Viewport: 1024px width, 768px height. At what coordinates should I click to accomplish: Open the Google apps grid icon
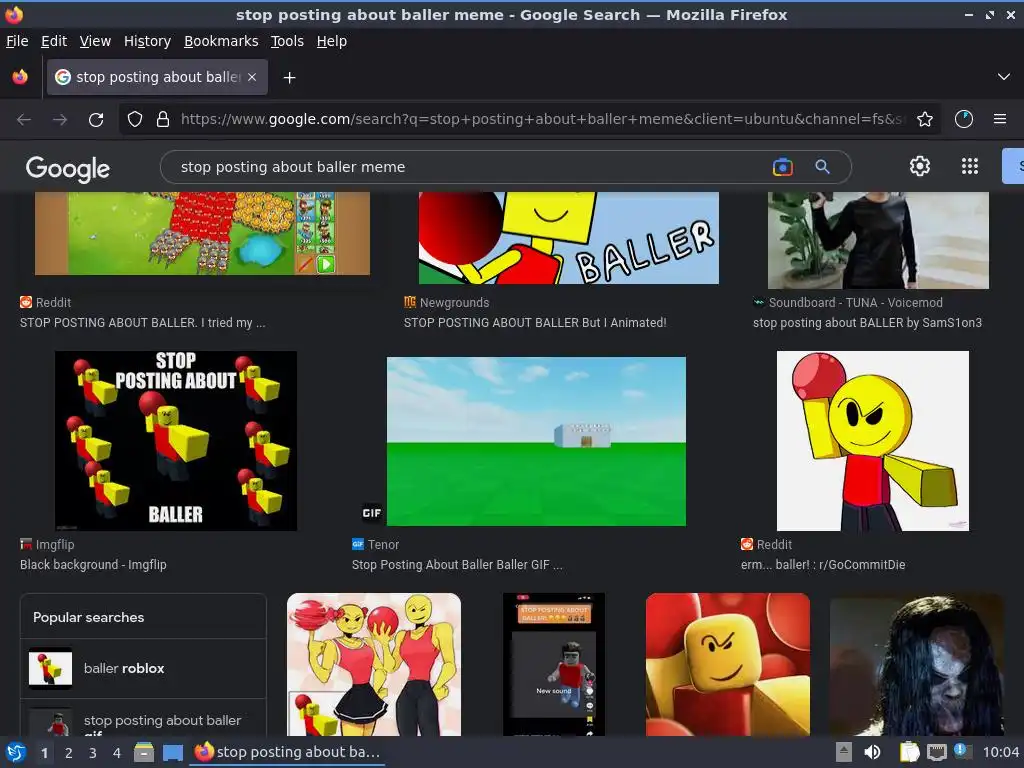coord(970,167)
